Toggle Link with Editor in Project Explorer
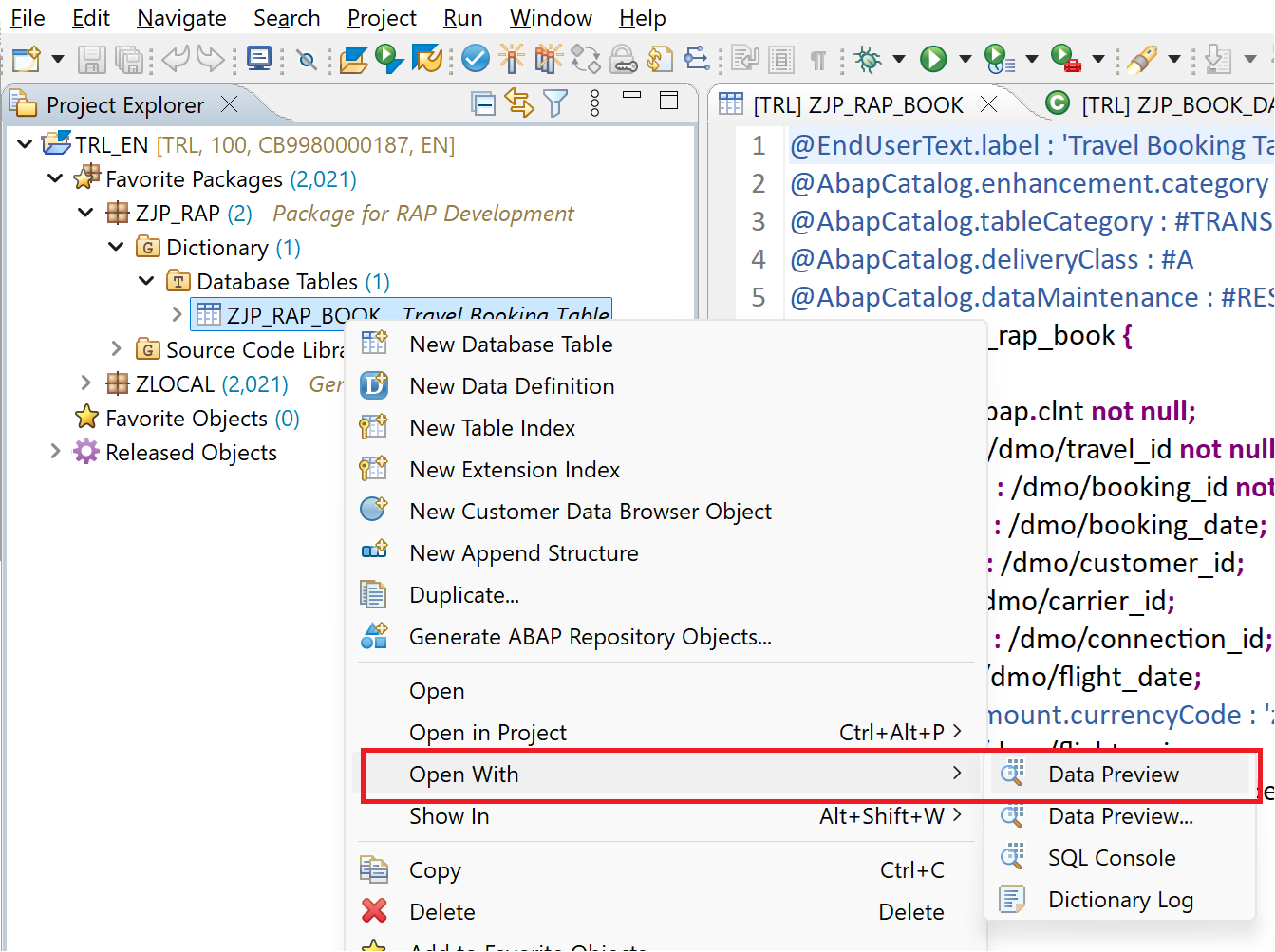1275x952 pixels. coord(519,103)
